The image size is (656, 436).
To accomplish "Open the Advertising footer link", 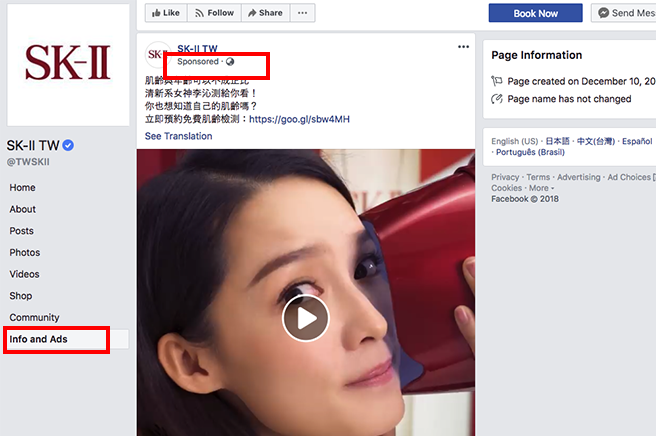I will [578, 177].
